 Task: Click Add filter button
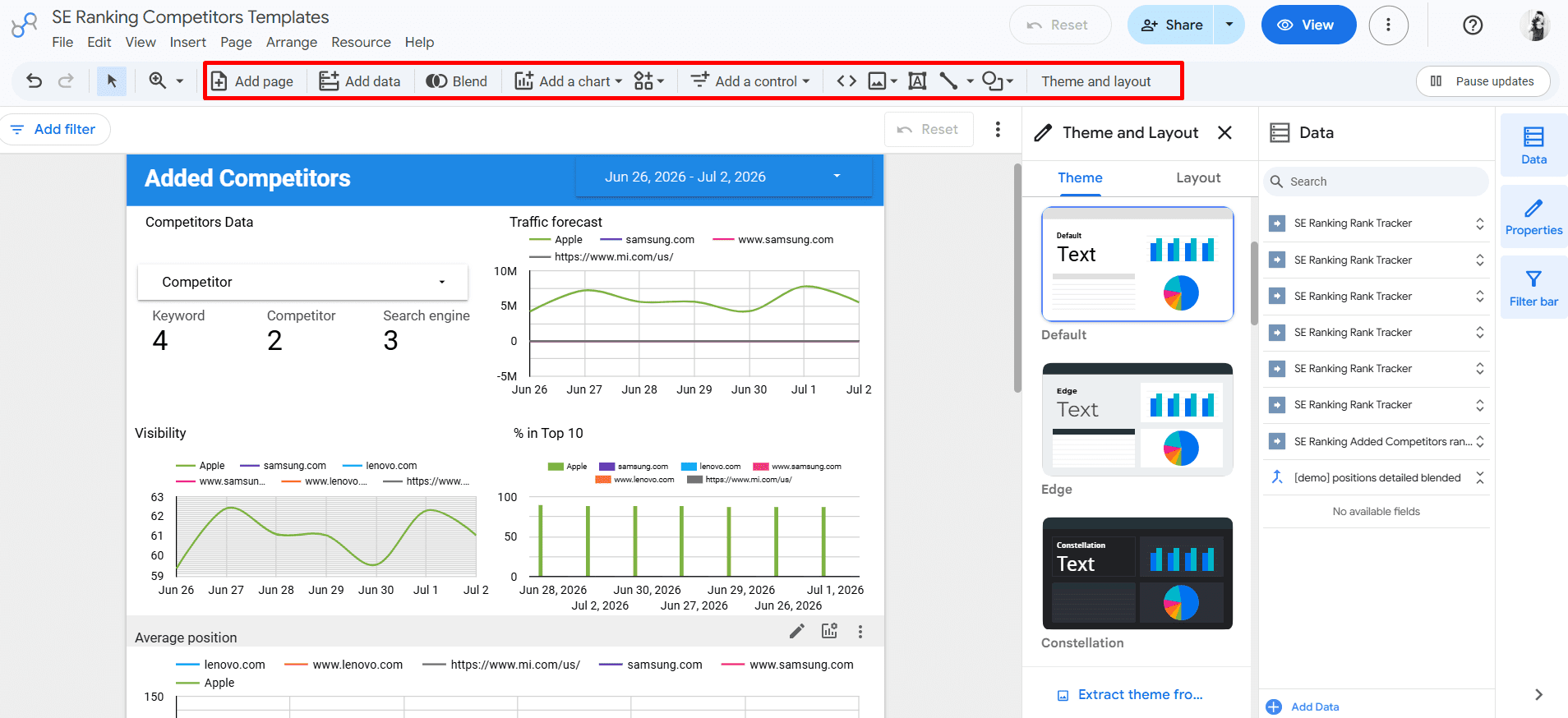54,129
